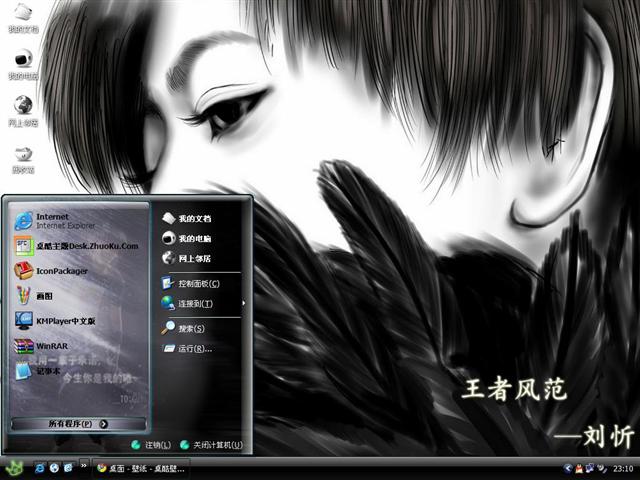Click the 23:10 clock
The image size is (640, 480).
tap(623, 469)
